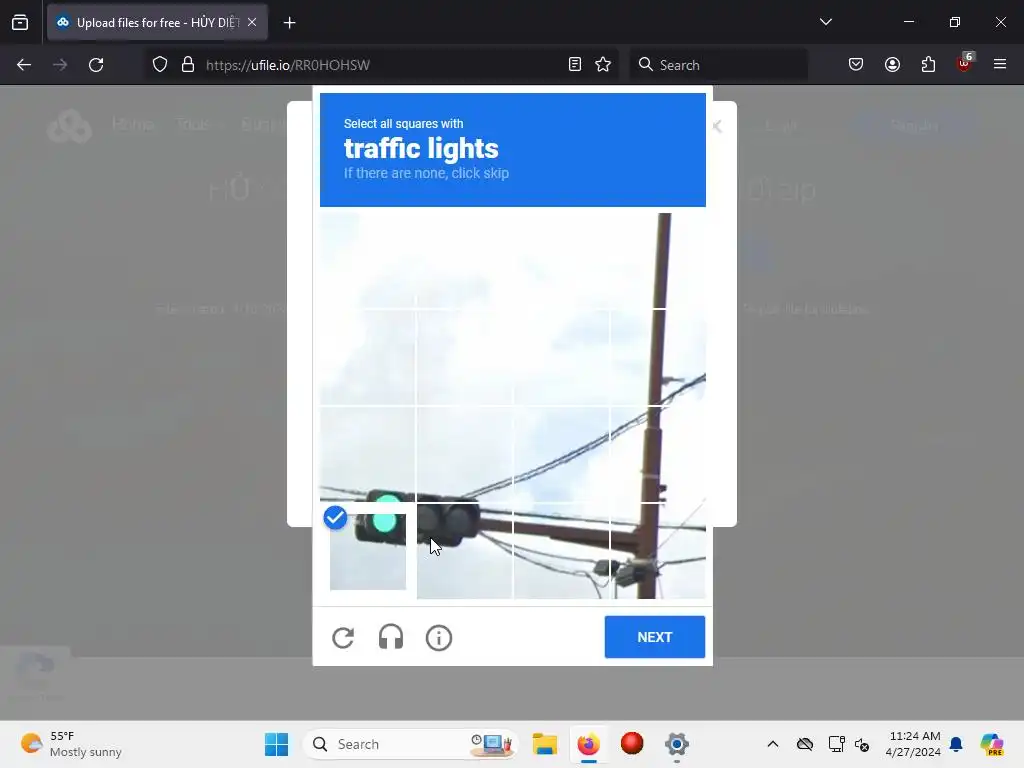Open the Firefox account icon
The width and height of the screenshot is (1024, 768).
pos(892,65)
